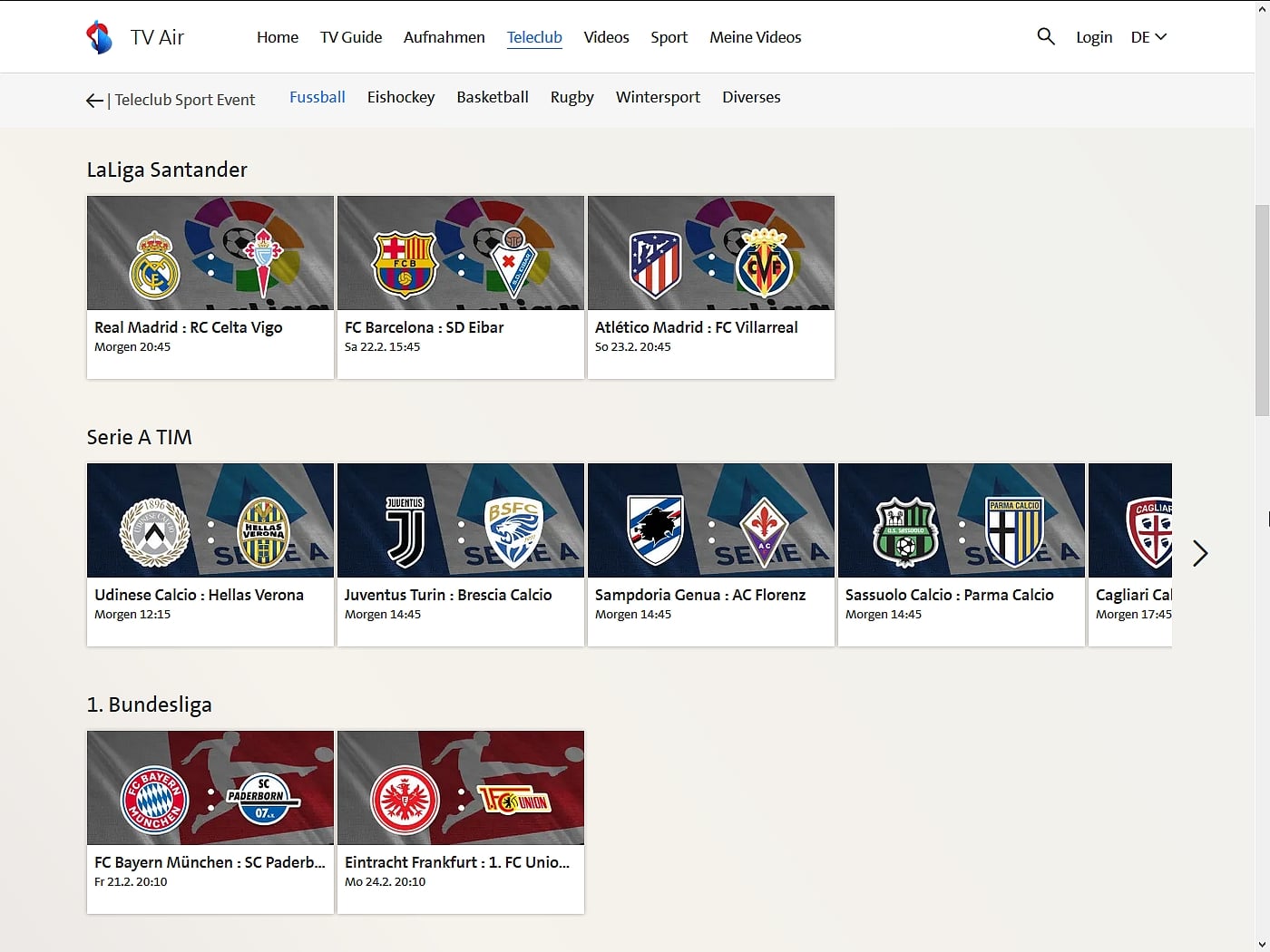This screenshot has width=1270, height=952.
Task: Click the 'Serie A TIM' section heading
Action: tap(140, 437)
